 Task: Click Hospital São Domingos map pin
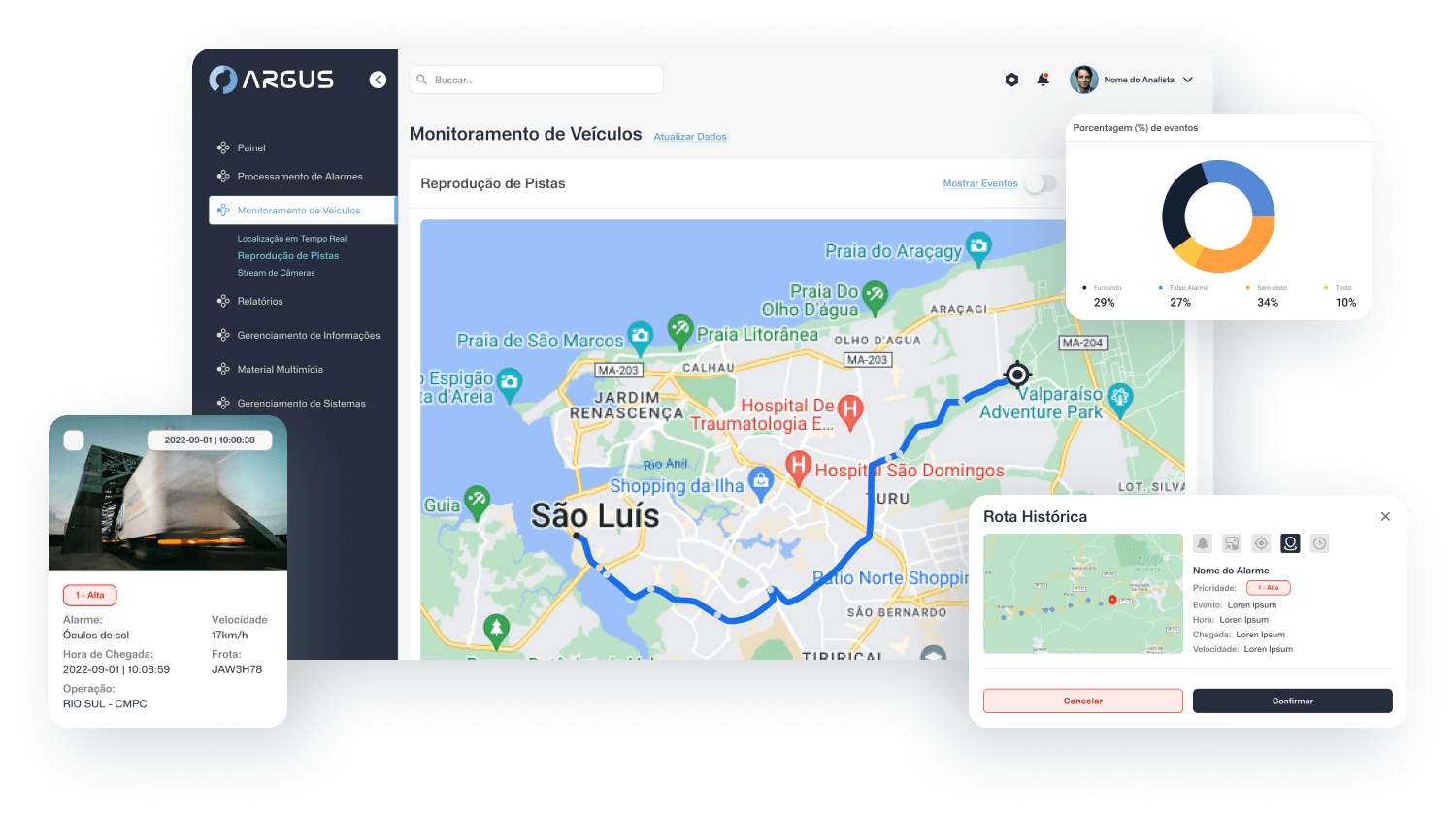(798, 468)
